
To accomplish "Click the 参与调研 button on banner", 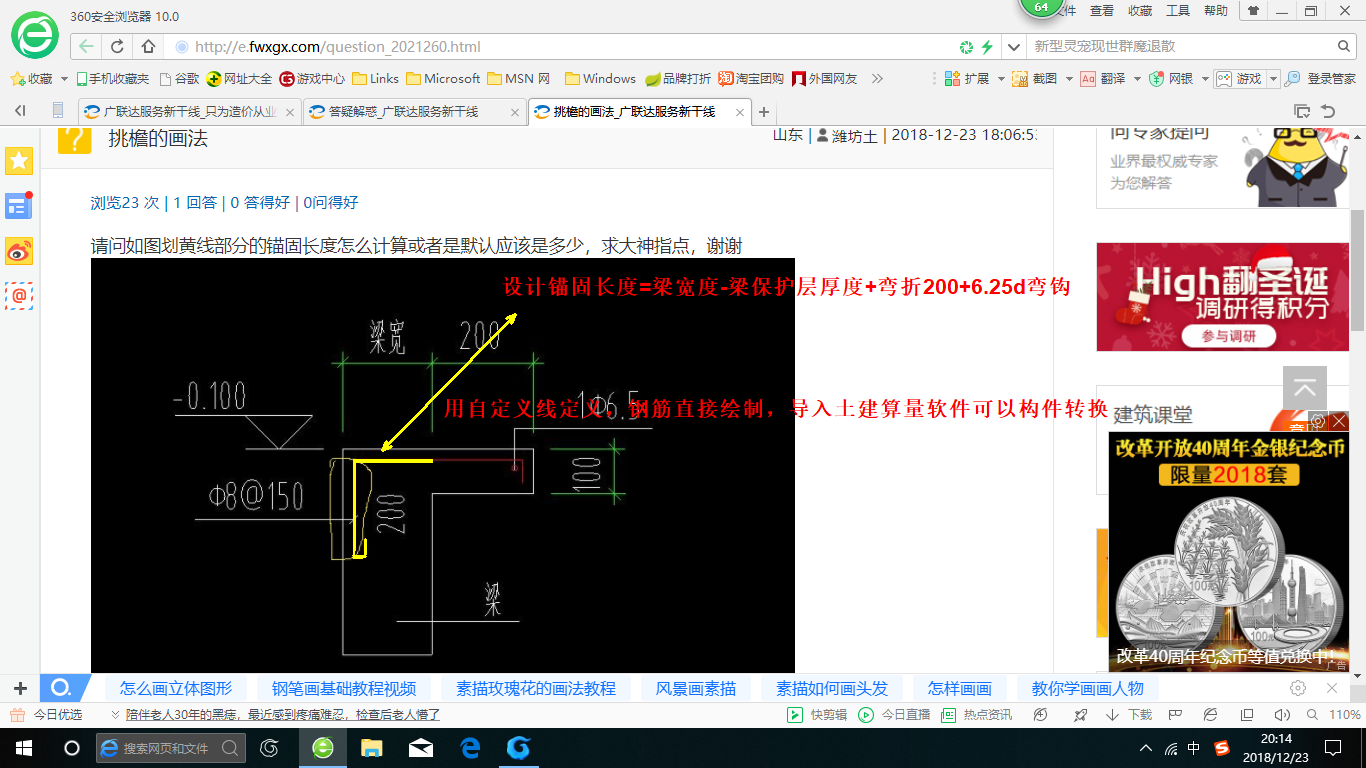I will 1229,336.
